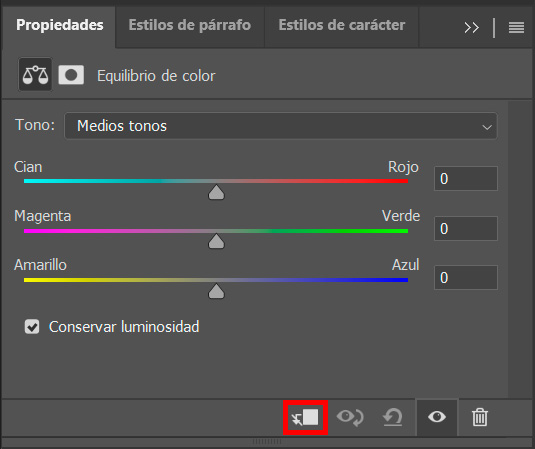The height and width of the screenshot is (449, 535).
Task: Click the Cian/Rojo value field
Action: coord(466,178)
